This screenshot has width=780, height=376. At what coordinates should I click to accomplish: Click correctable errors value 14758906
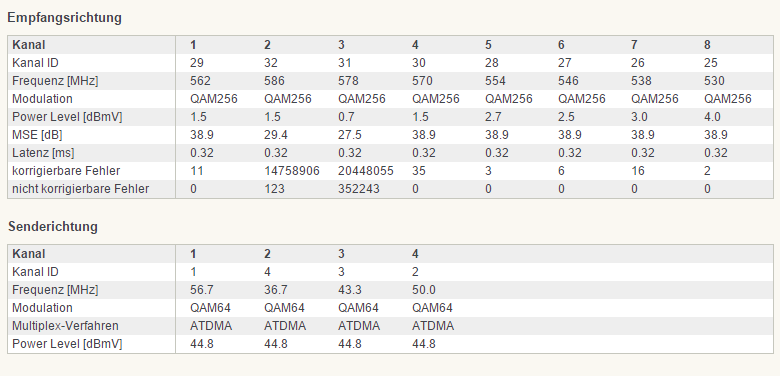(x=292, y=171)
